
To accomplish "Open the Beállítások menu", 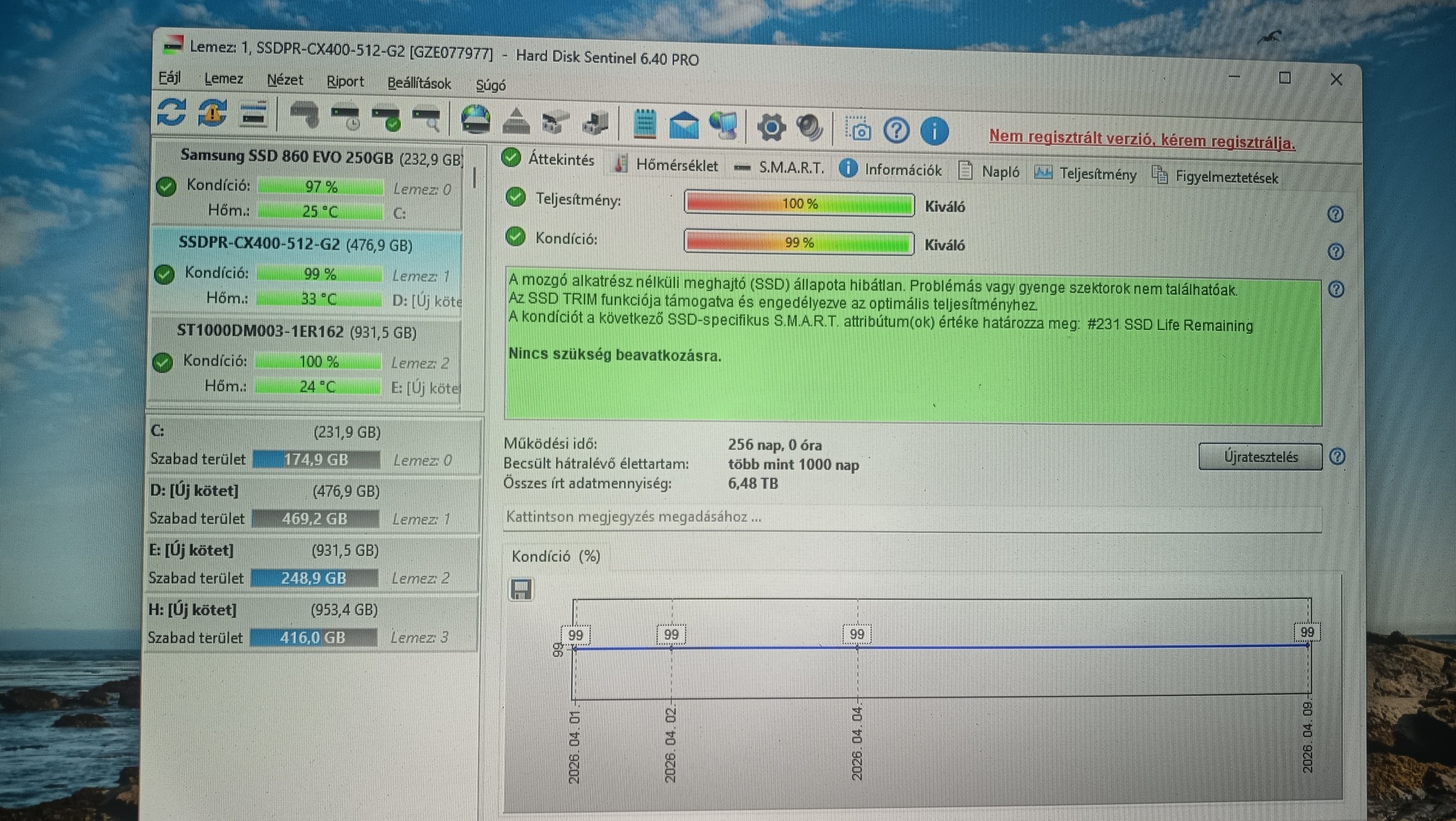I will tap(418, 83).
